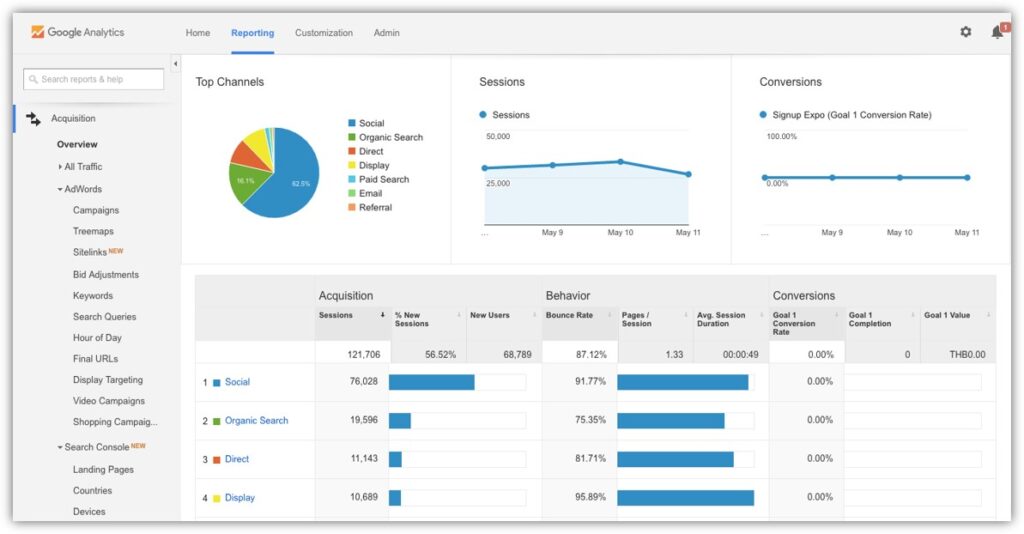The height and width of the screenshot is (534, 1024).
Task: Sort by Pages / Session column header
Action: click(x=655, y=323)
